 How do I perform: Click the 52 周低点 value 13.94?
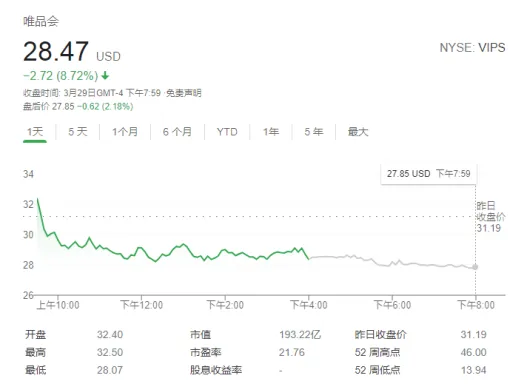click(474, 370)
